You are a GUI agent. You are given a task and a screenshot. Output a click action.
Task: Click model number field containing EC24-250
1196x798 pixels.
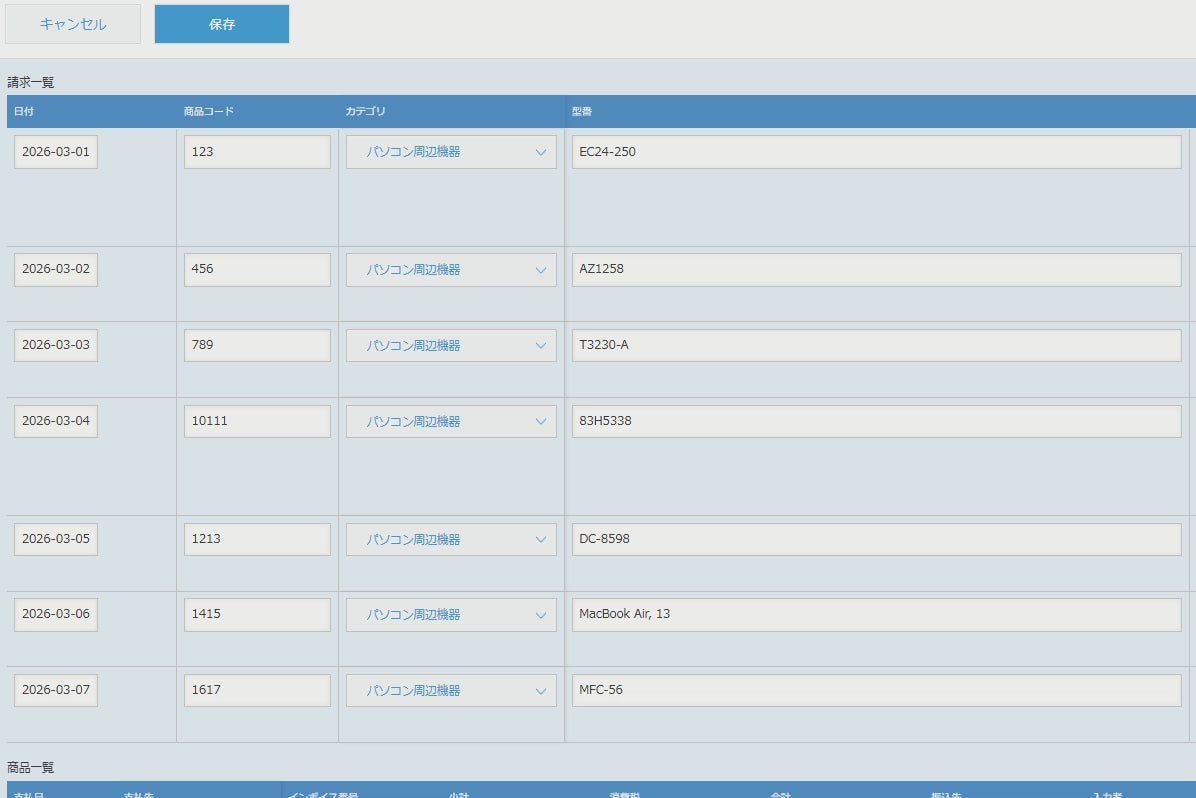point(876,152)
